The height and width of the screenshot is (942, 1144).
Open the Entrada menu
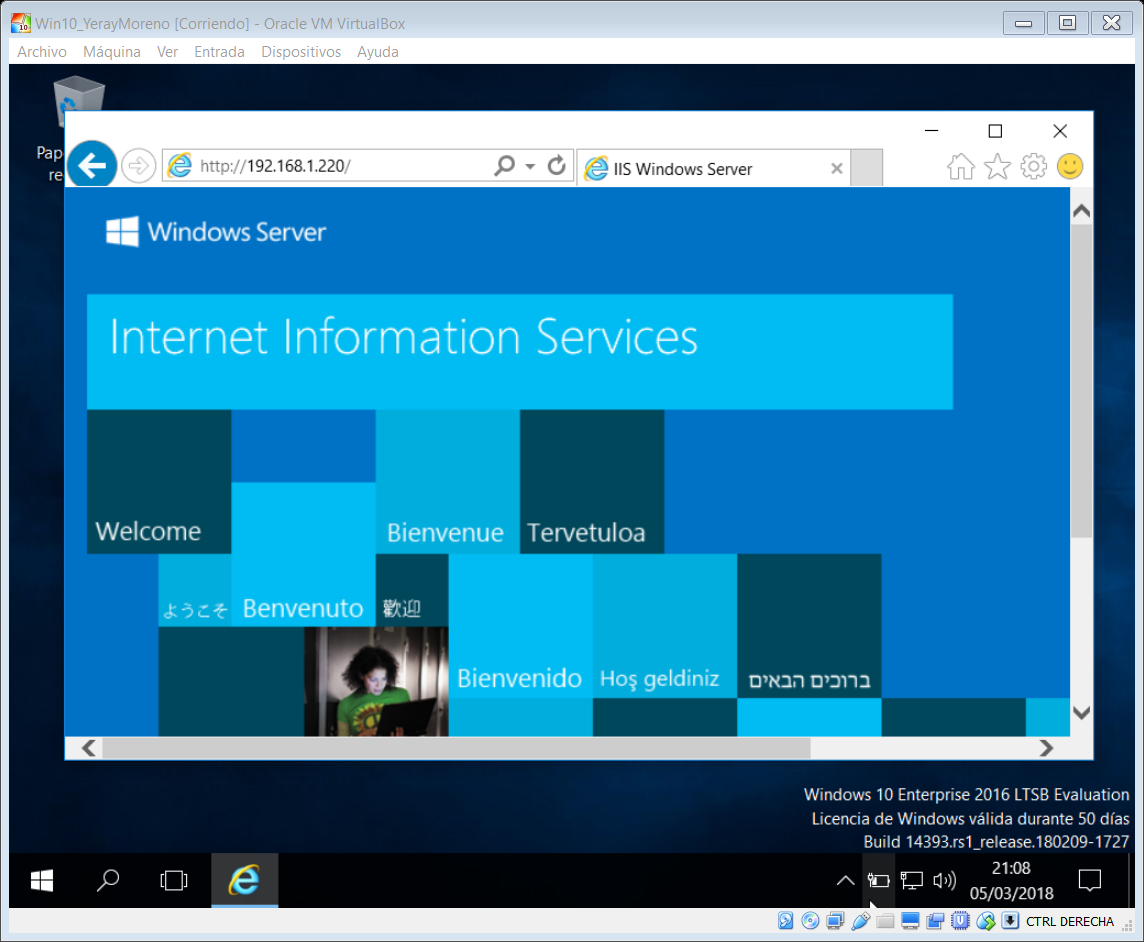point(219,52)
